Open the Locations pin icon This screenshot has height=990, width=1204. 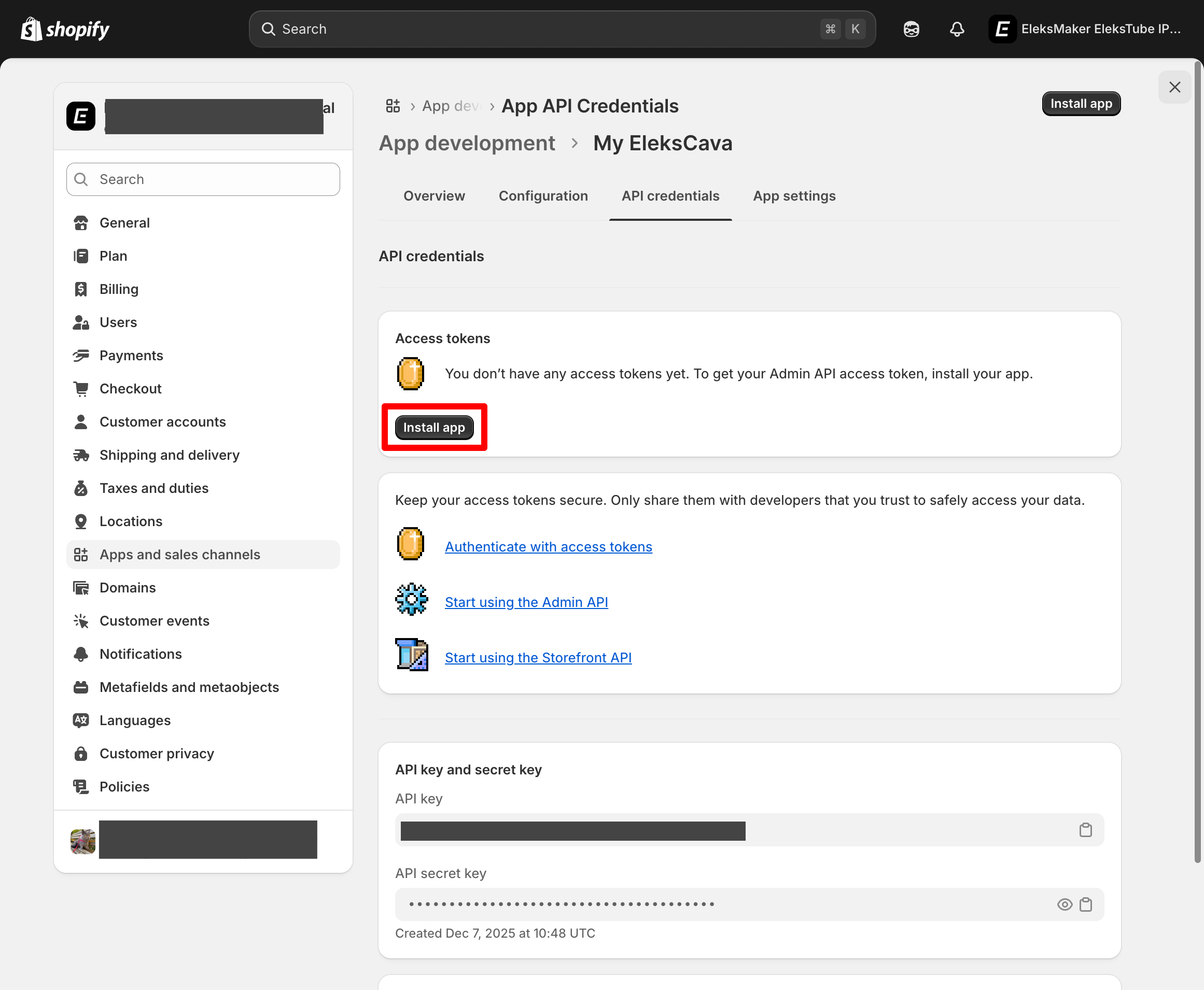click(x=81, y=521)
